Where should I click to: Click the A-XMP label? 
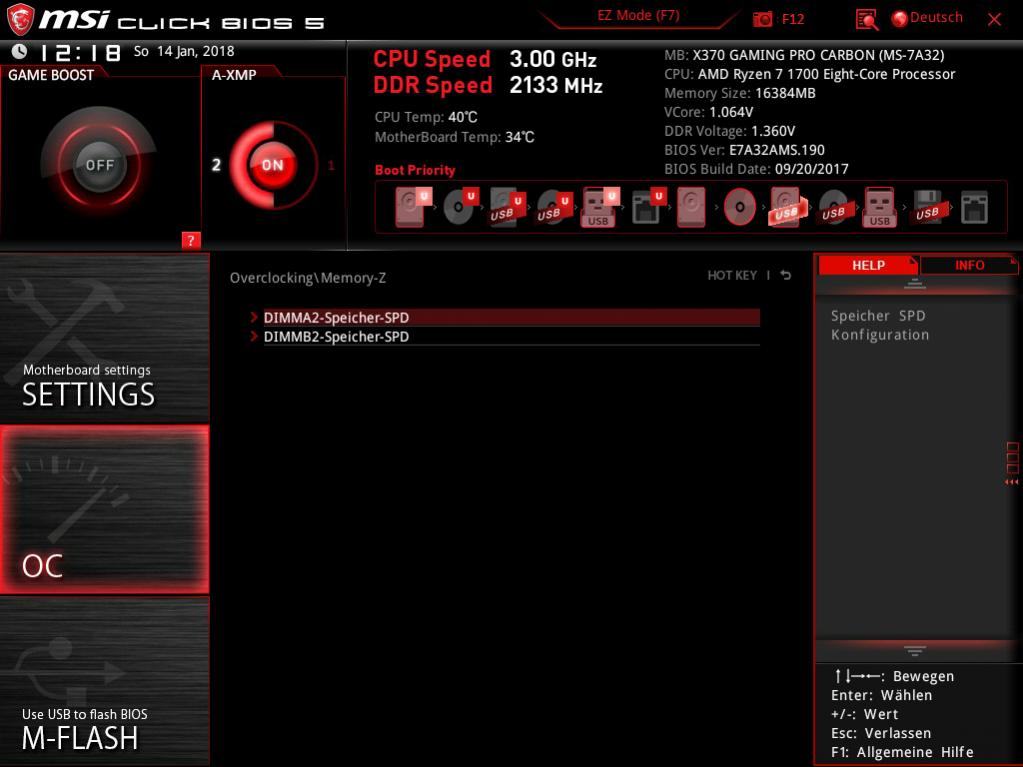234,75
